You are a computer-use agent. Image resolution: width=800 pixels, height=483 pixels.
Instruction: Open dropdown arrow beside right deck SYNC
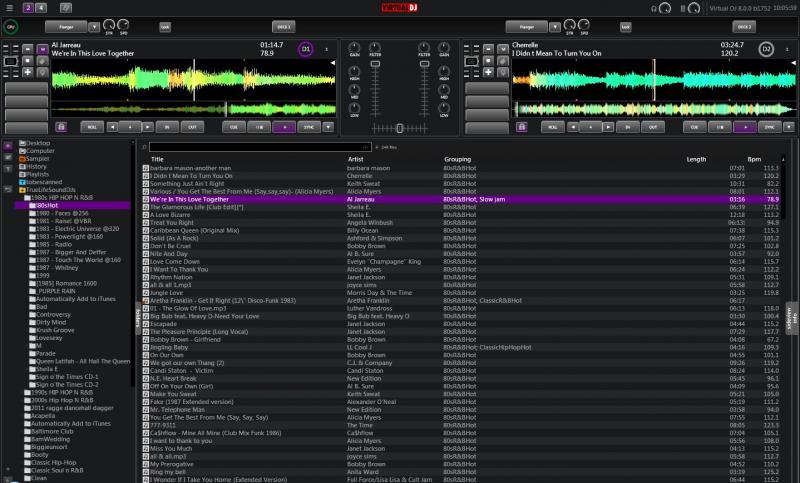[789, 127]
